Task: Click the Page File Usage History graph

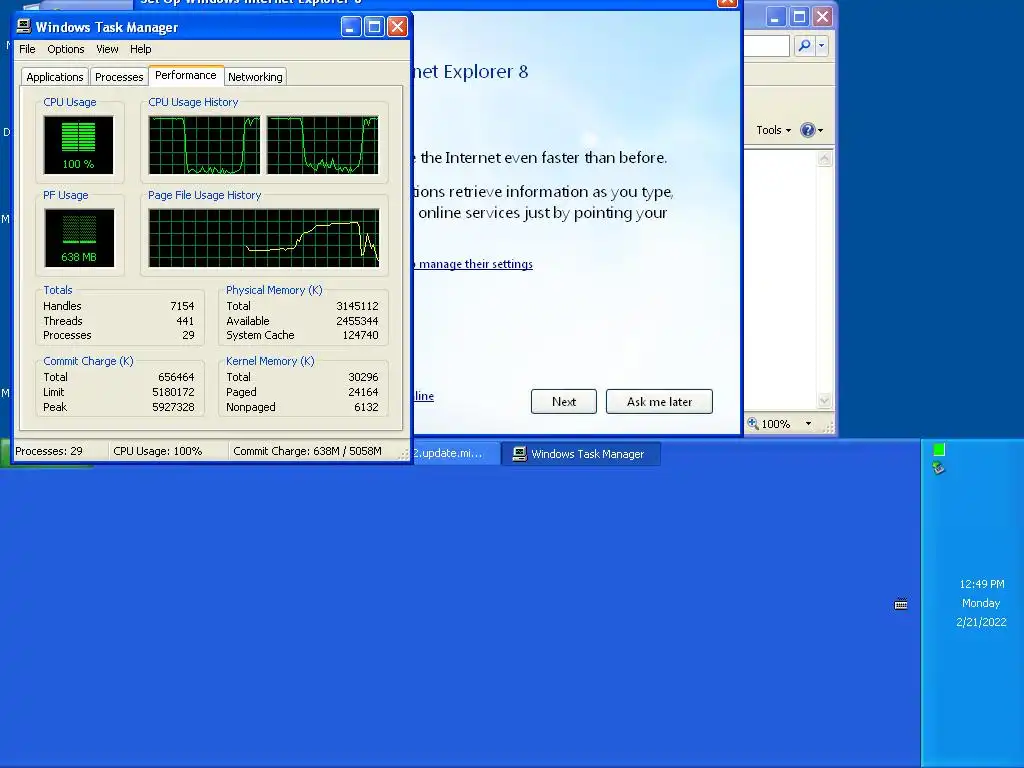Action: pyautogui.click(x=264, y=238)
